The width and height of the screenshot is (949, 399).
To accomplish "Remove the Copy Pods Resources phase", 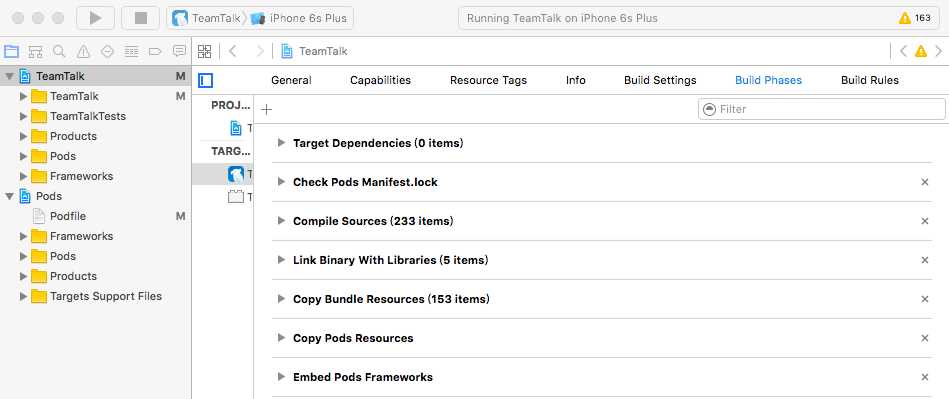I will (925, 338).
